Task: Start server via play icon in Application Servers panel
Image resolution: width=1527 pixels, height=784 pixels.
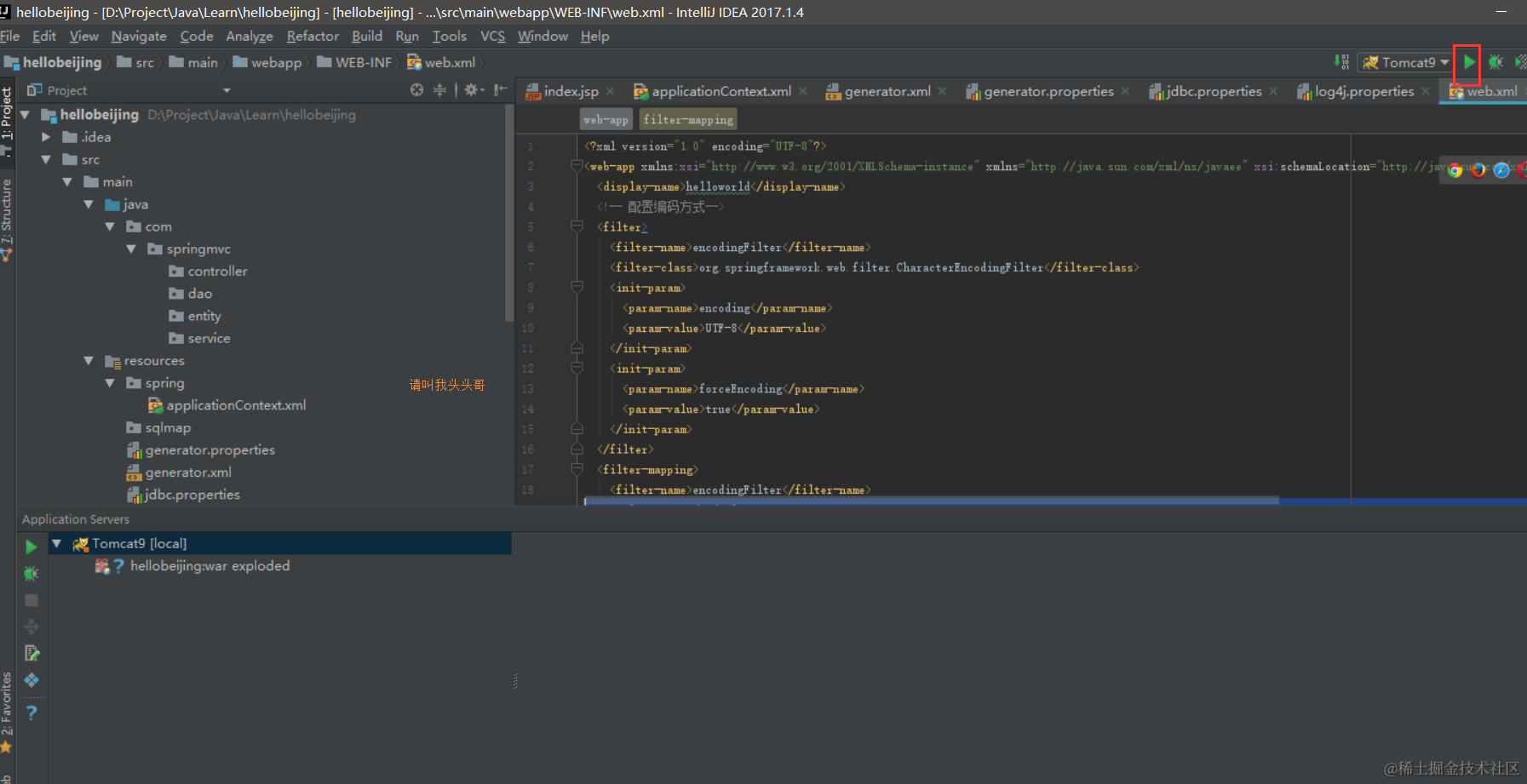Action: coord(32,546)
